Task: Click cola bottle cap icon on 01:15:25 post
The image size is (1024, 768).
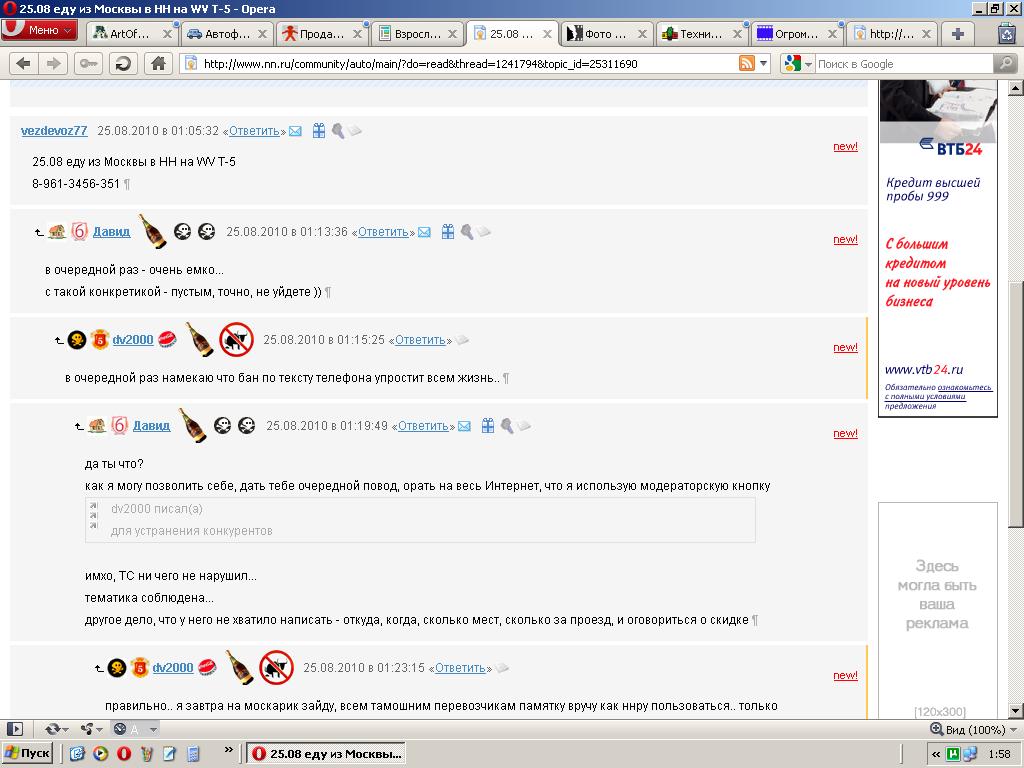Action: pyautogui.click(x=167, y=339)
